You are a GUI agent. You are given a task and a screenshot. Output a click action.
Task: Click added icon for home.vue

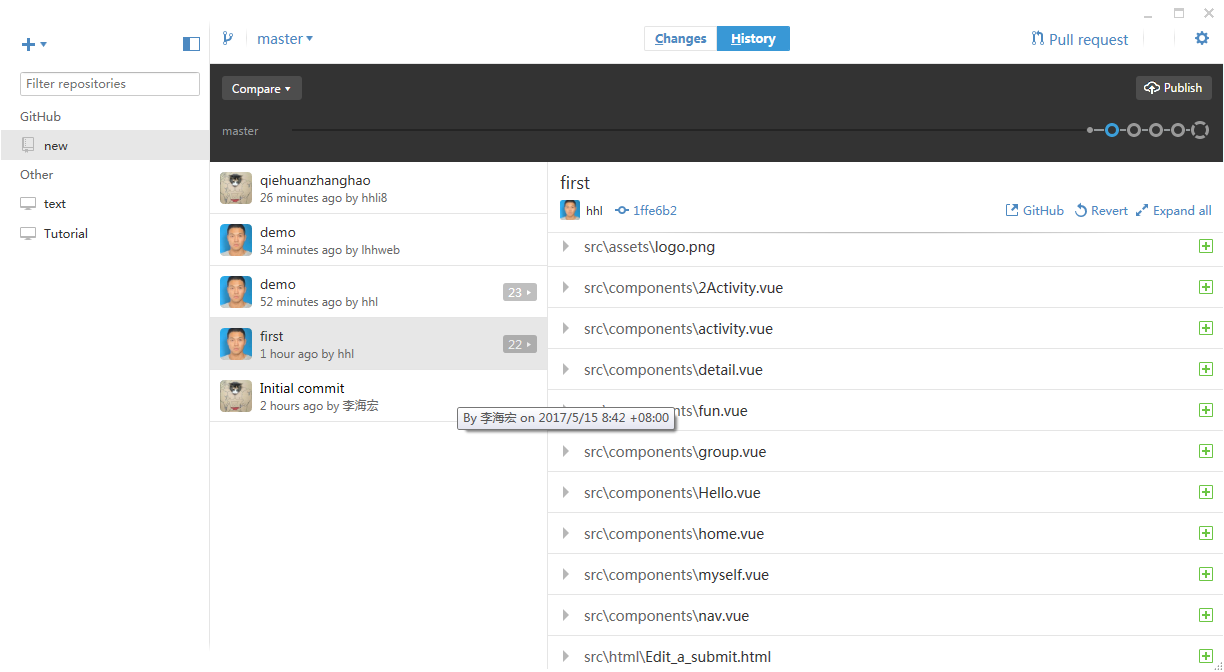pyautogui.click(x=1205, y=533)
